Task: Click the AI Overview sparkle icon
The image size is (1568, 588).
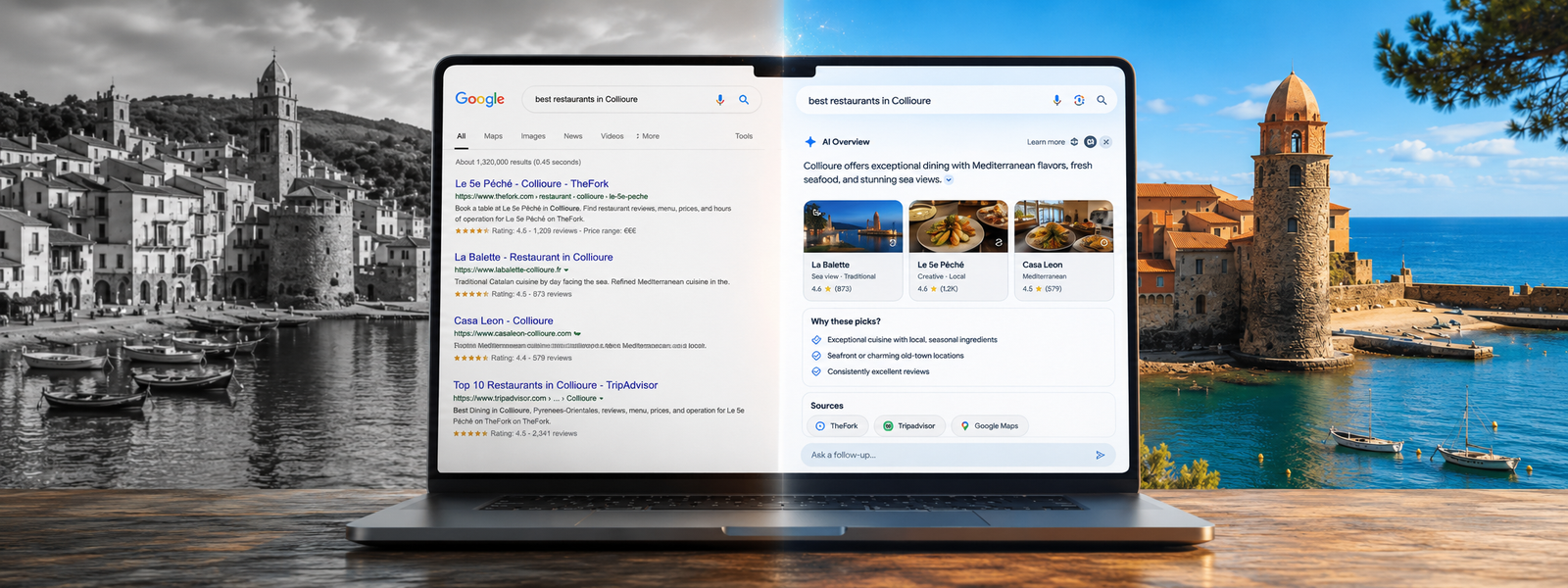Action: (810, 142)
